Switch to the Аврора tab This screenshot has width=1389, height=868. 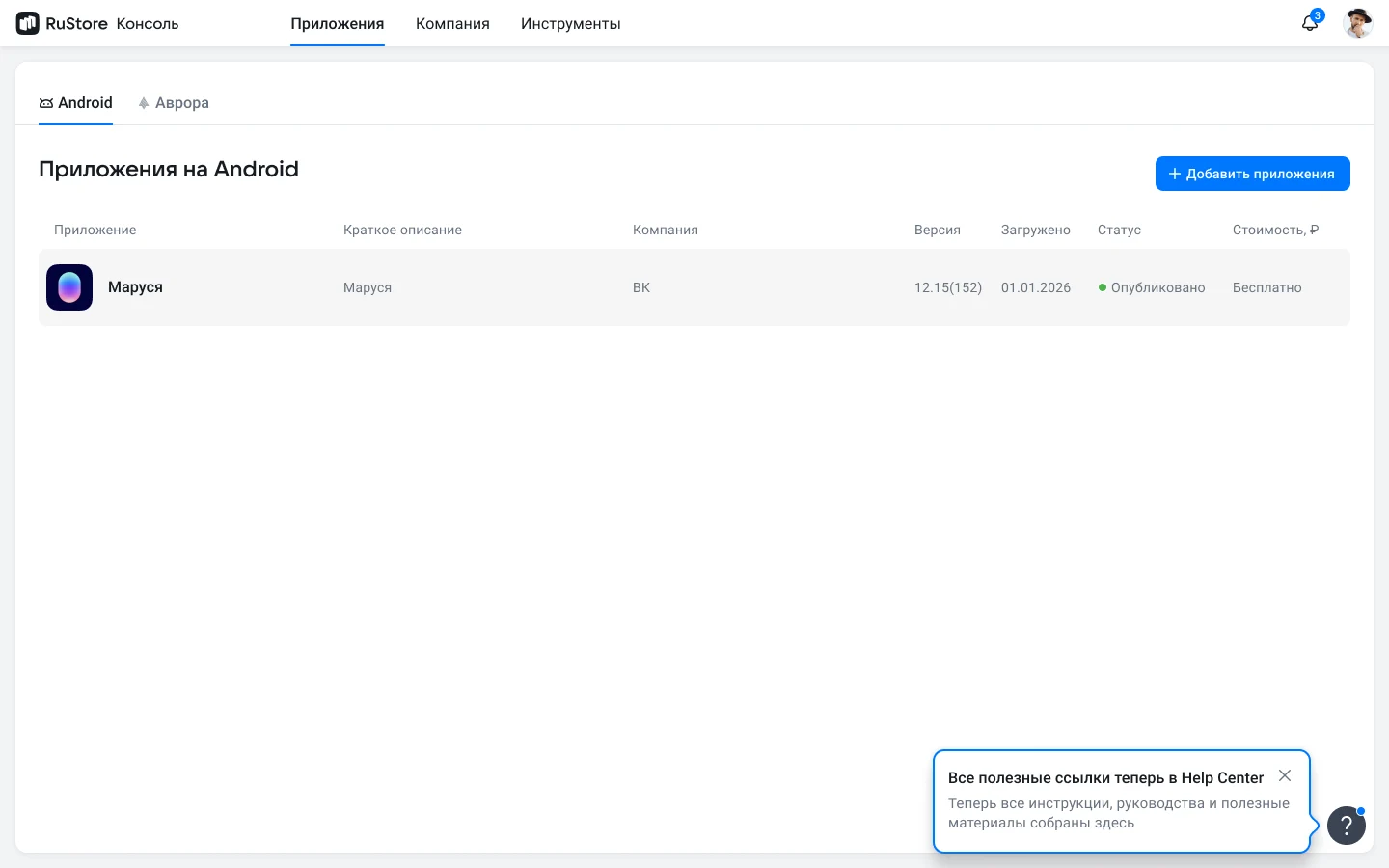tap(174, 103)
